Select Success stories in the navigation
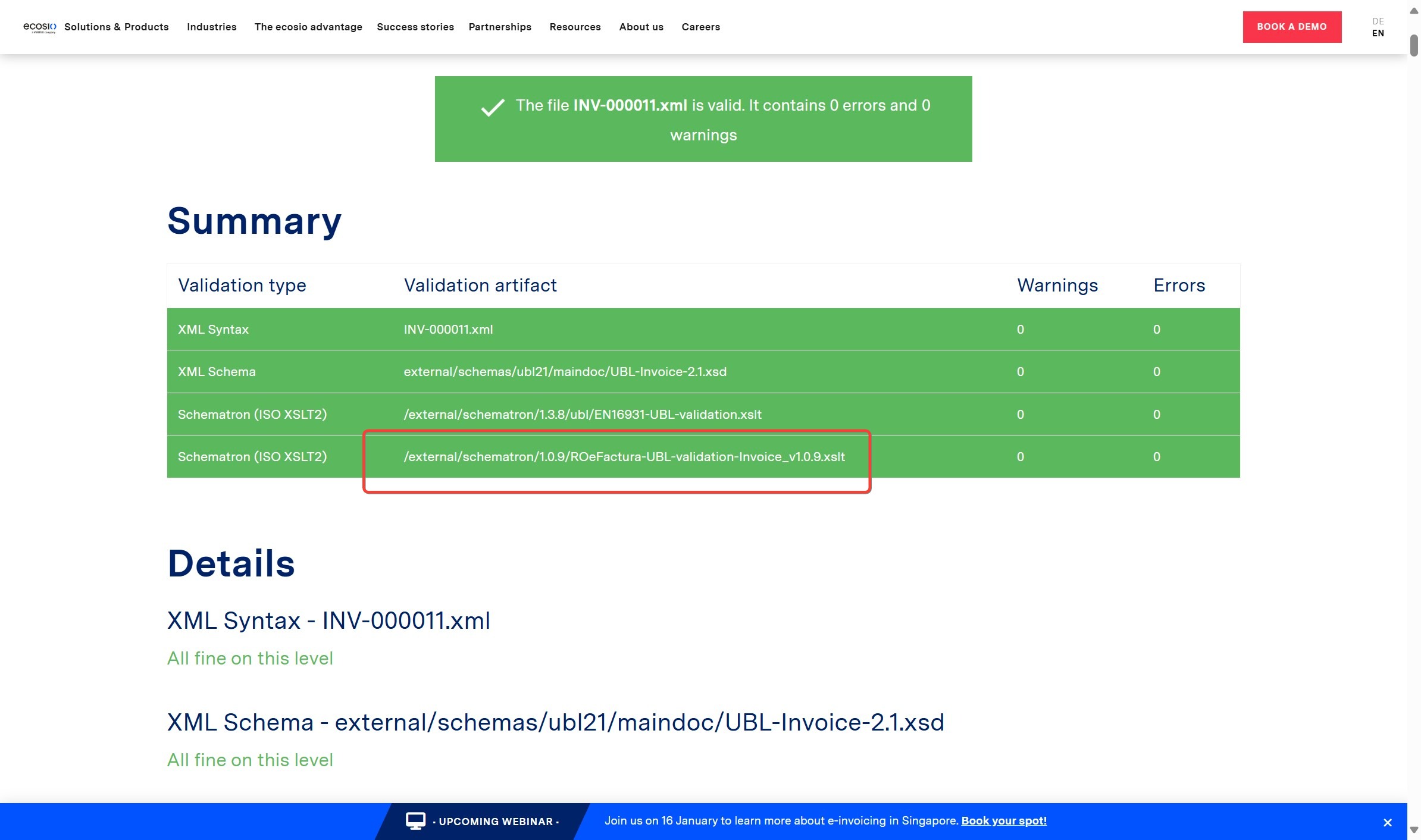The image size is (1421, 840). (x=415, y=27)
